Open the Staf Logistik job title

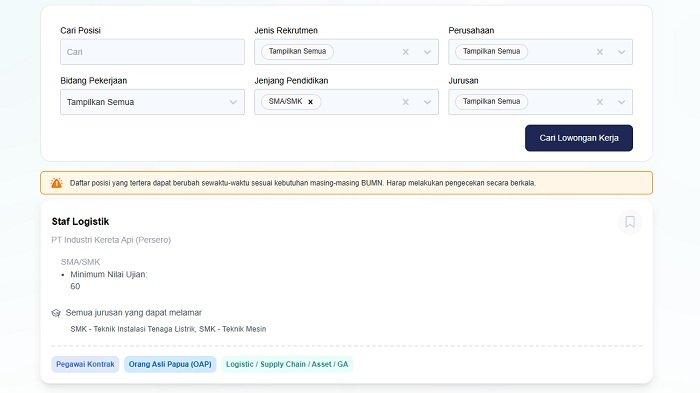80,222
